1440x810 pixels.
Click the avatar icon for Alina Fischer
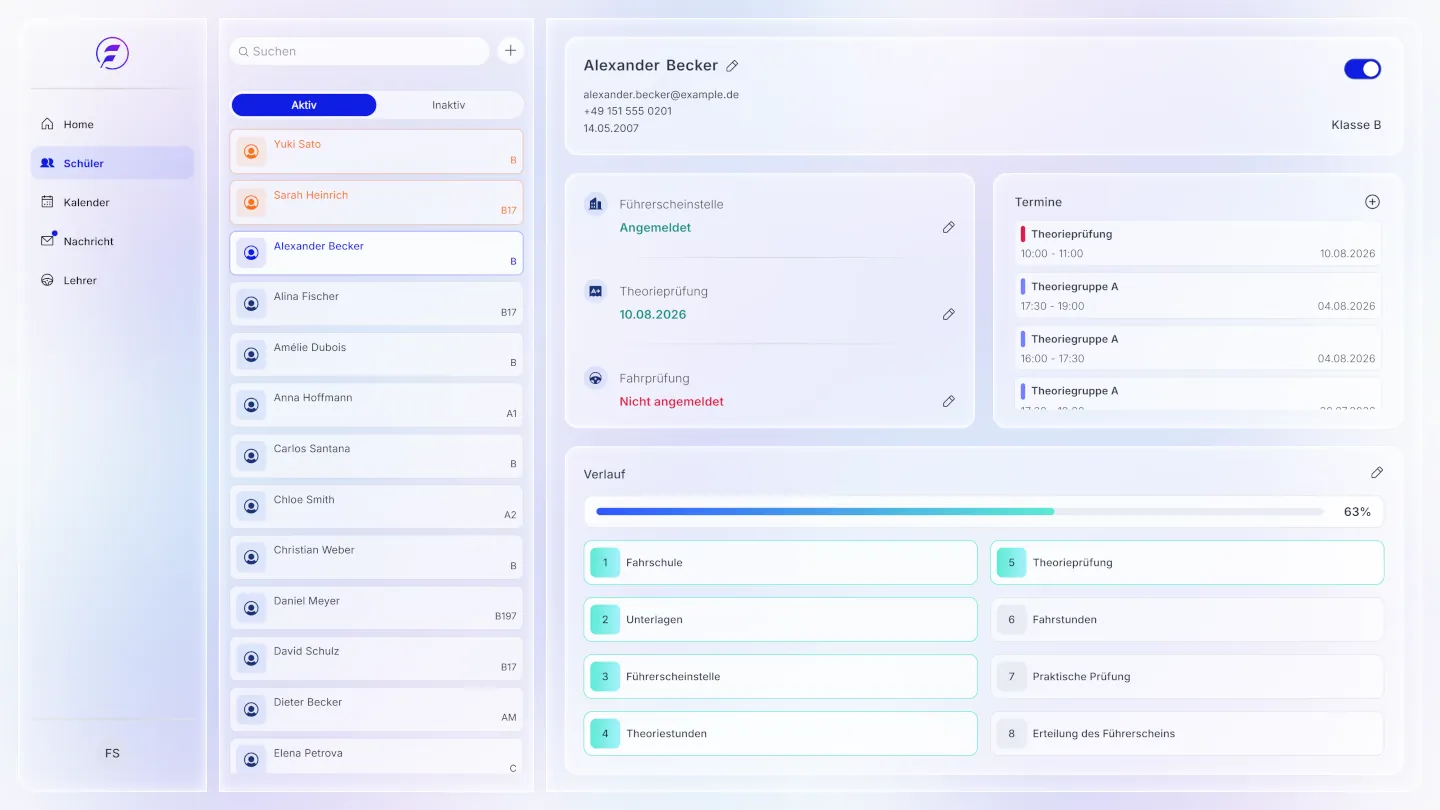pyautogui.click(x=251, y=304)
